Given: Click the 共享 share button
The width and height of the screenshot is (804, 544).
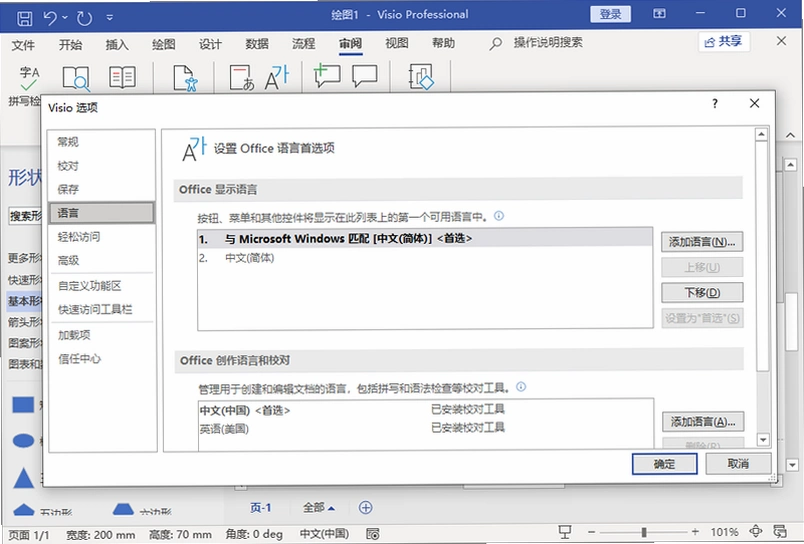Looking at the screenshot, I should (723, 42).
